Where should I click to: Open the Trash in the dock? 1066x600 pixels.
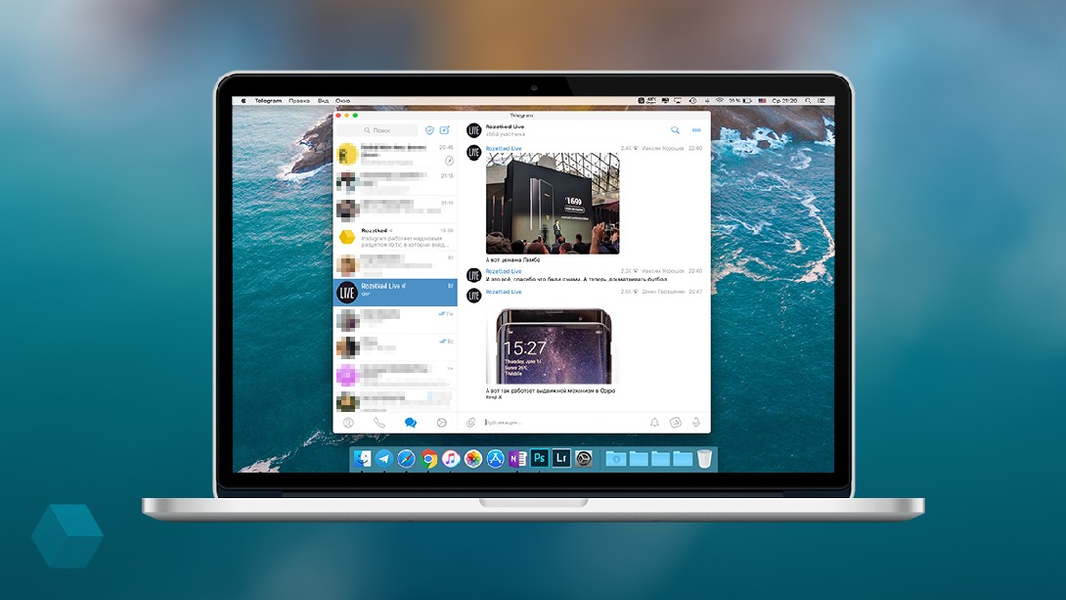pos(704,459)
